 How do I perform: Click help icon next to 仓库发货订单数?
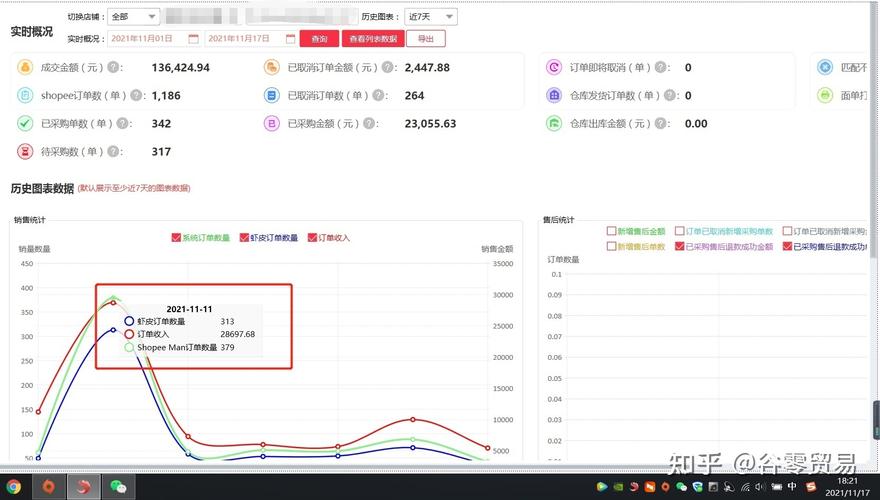670,95
